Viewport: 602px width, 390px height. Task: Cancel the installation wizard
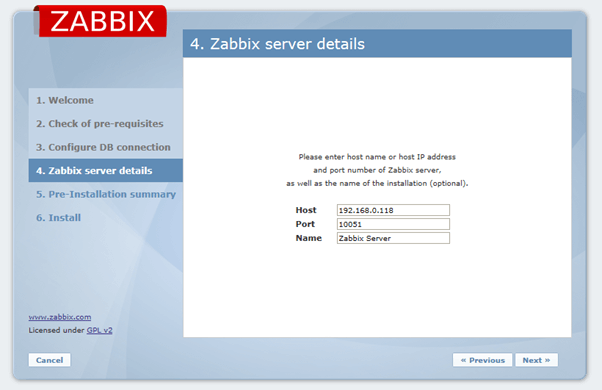click(x=50, y=360)
